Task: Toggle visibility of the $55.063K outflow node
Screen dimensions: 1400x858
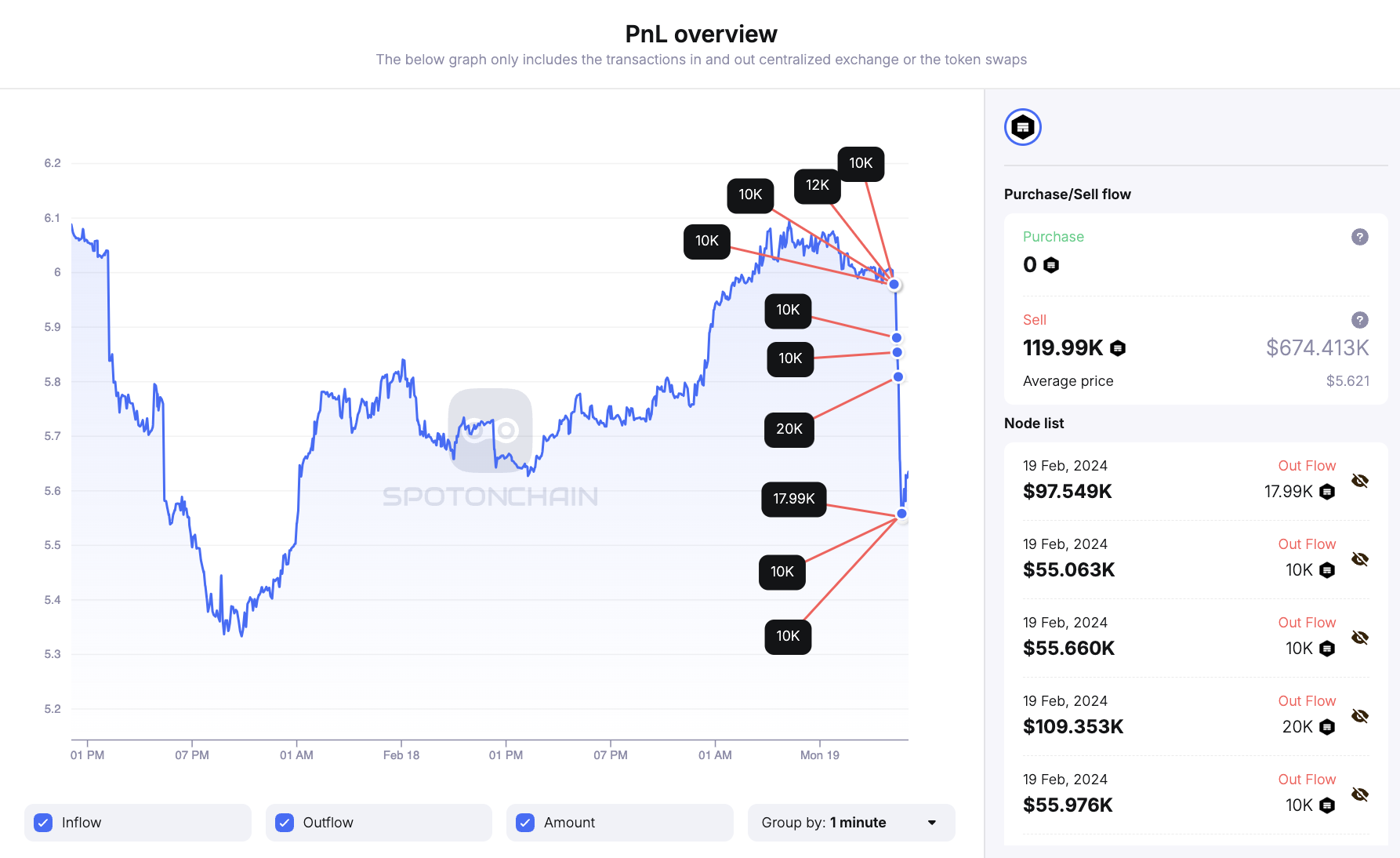Action: 1361,559
